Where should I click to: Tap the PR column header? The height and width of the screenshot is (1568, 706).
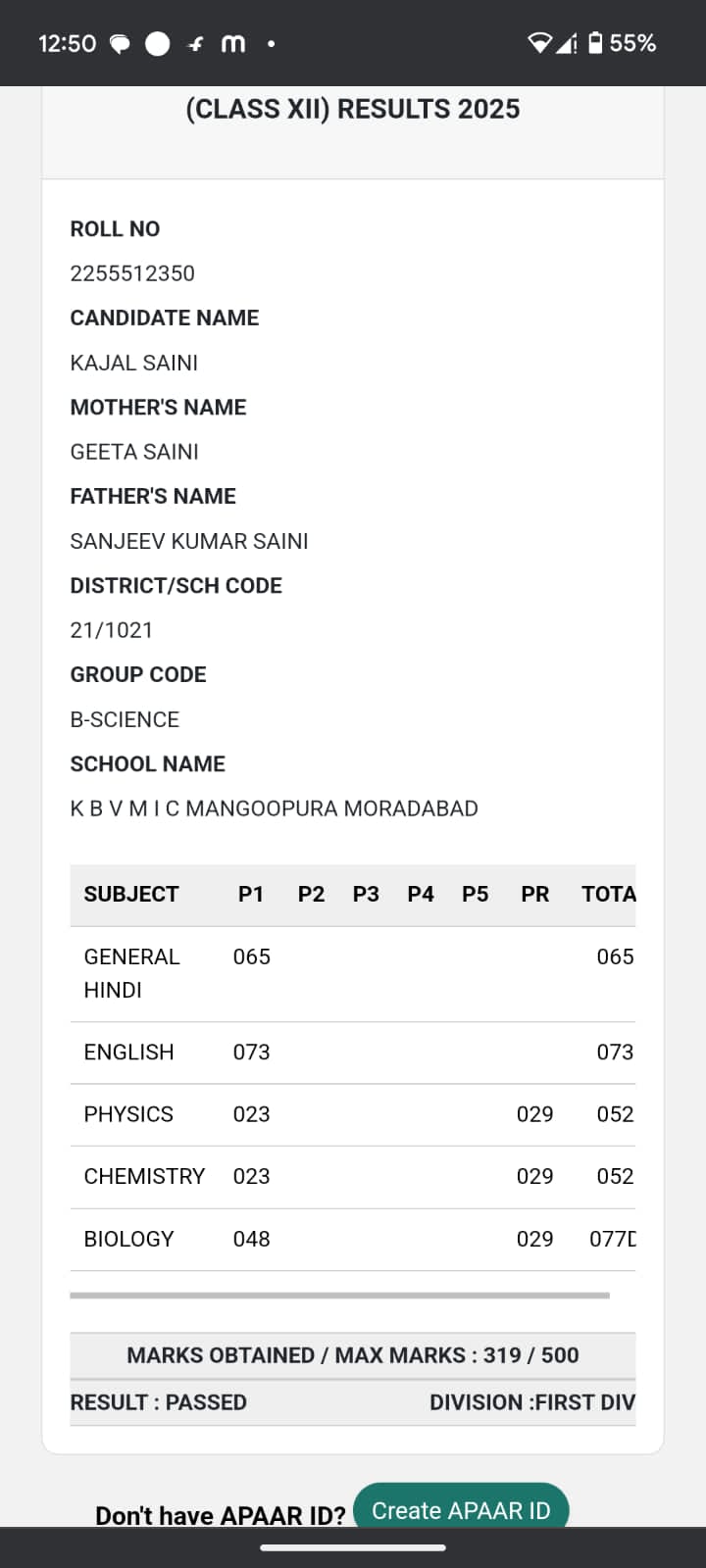click(x=535, y=894)
